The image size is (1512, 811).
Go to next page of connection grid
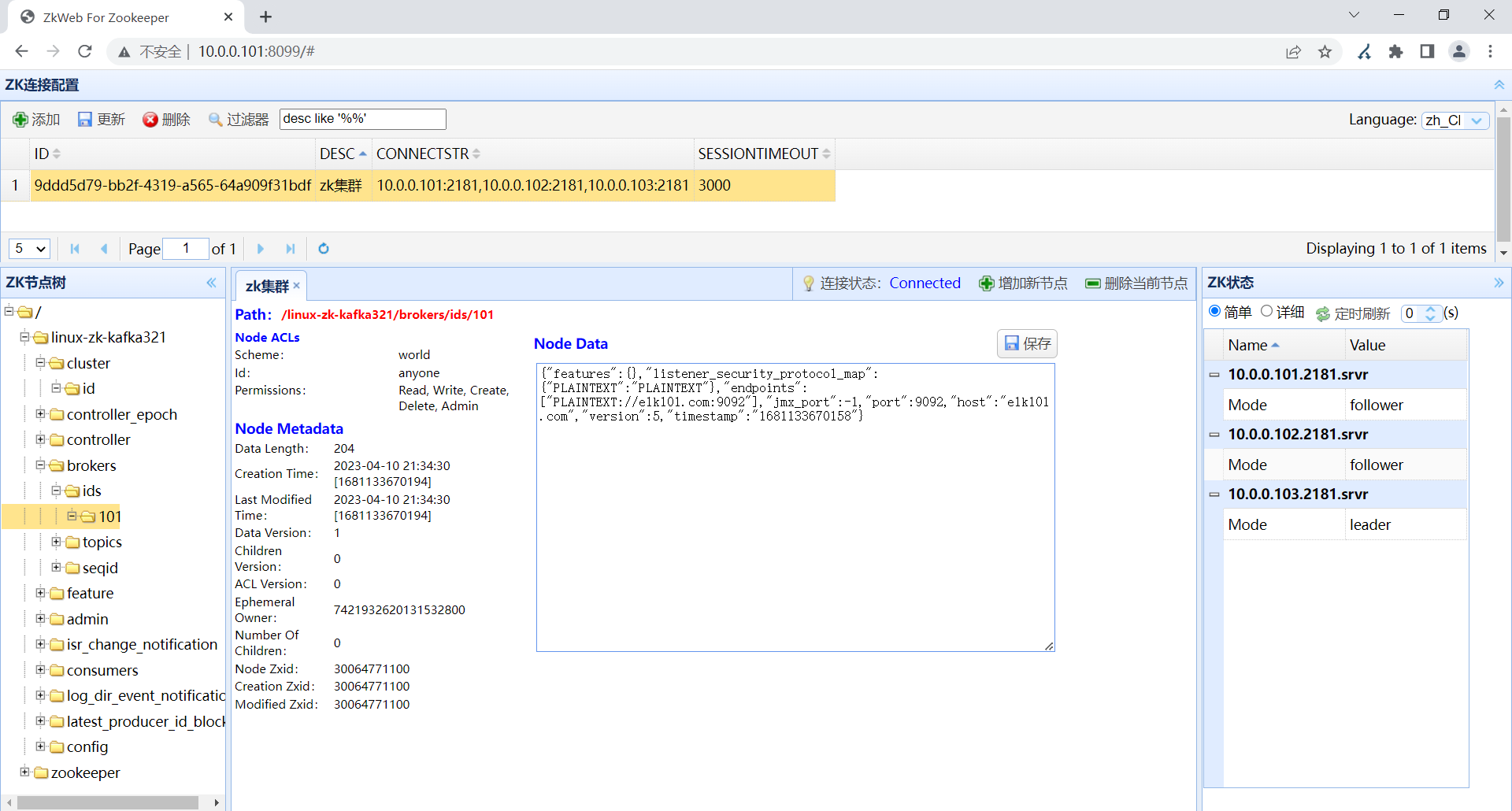tap(261, 249)
